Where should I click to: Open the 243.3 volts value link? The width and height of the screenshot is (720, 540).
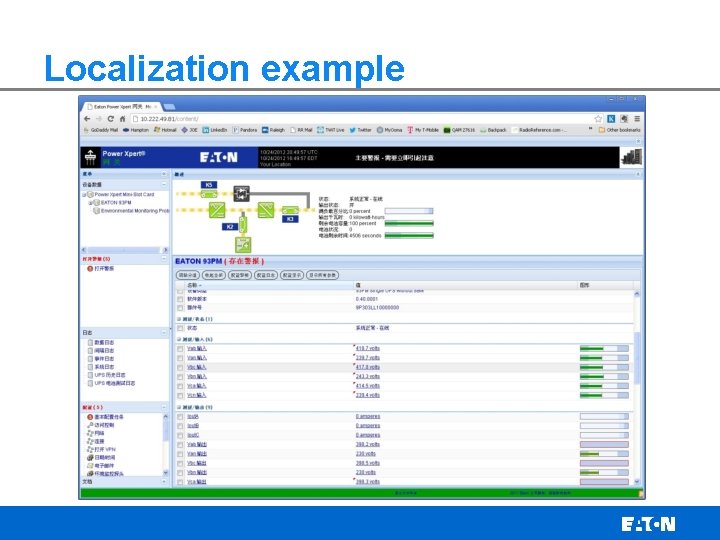coord(367,377)
